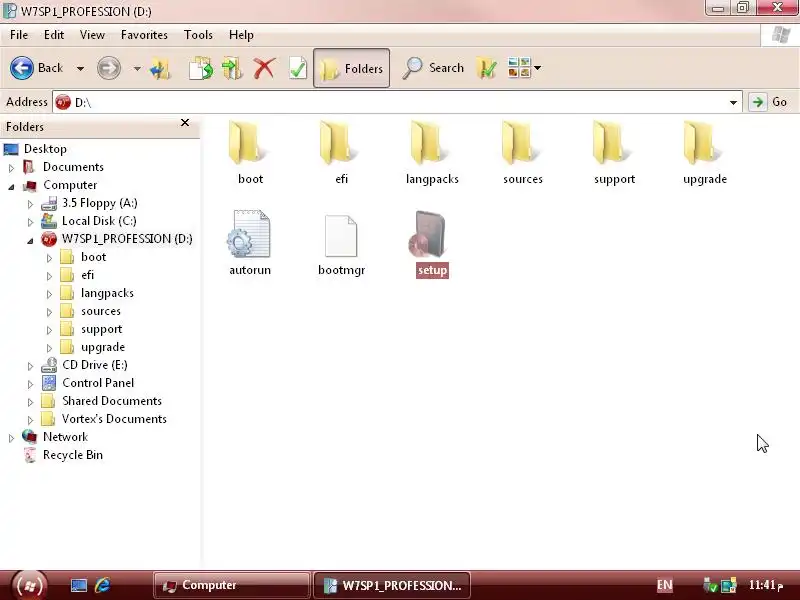Screen dimensions: 800x600
Task: Go up one folder level icon
Action: [160, 68]
